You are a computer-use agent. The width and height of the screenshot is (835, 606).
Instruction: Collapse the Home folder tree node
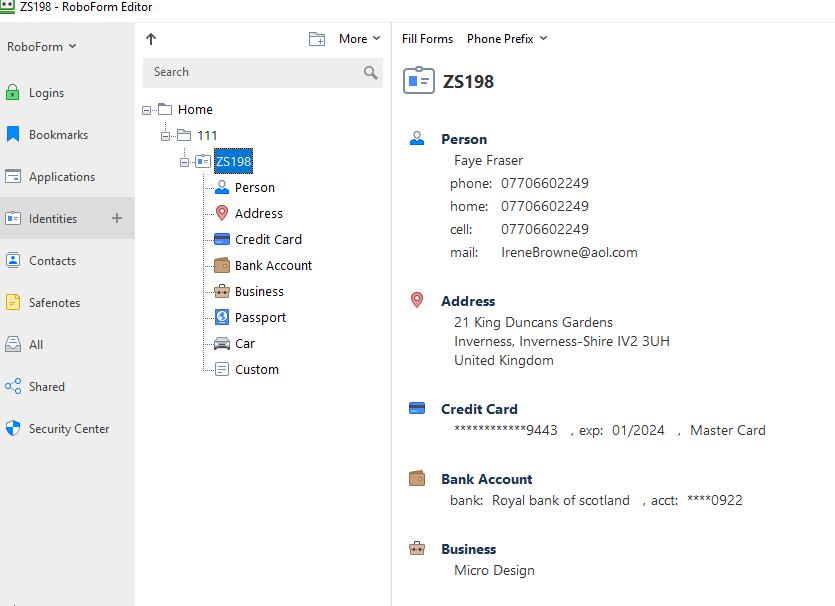[x=147, y=110]
